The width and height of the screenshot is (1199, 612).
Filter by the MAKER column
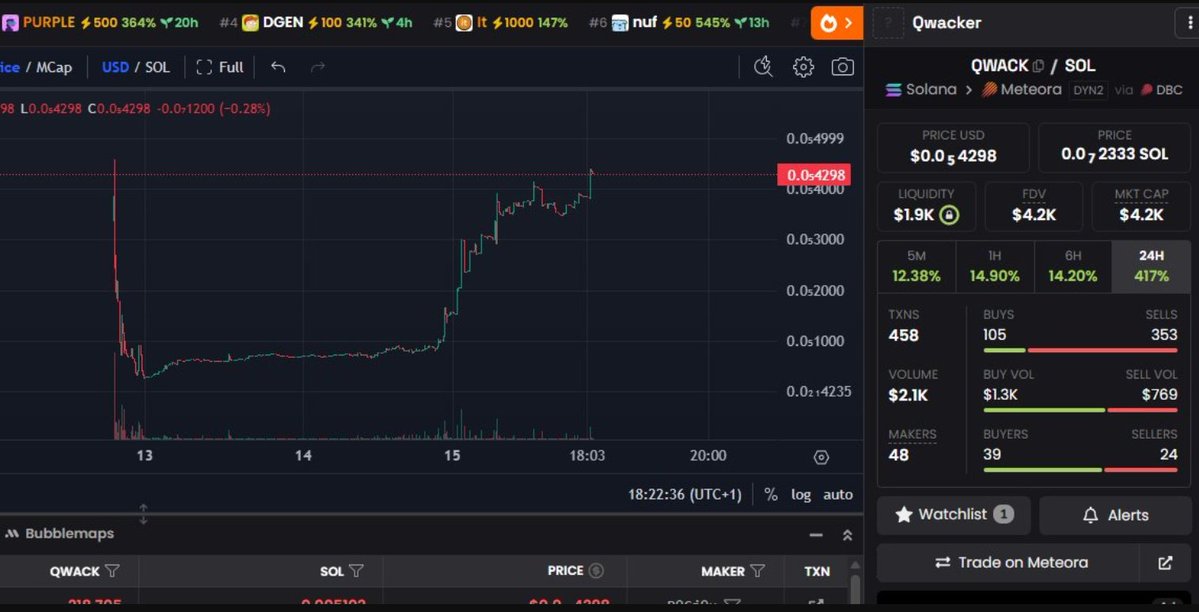tap(757, 571)
